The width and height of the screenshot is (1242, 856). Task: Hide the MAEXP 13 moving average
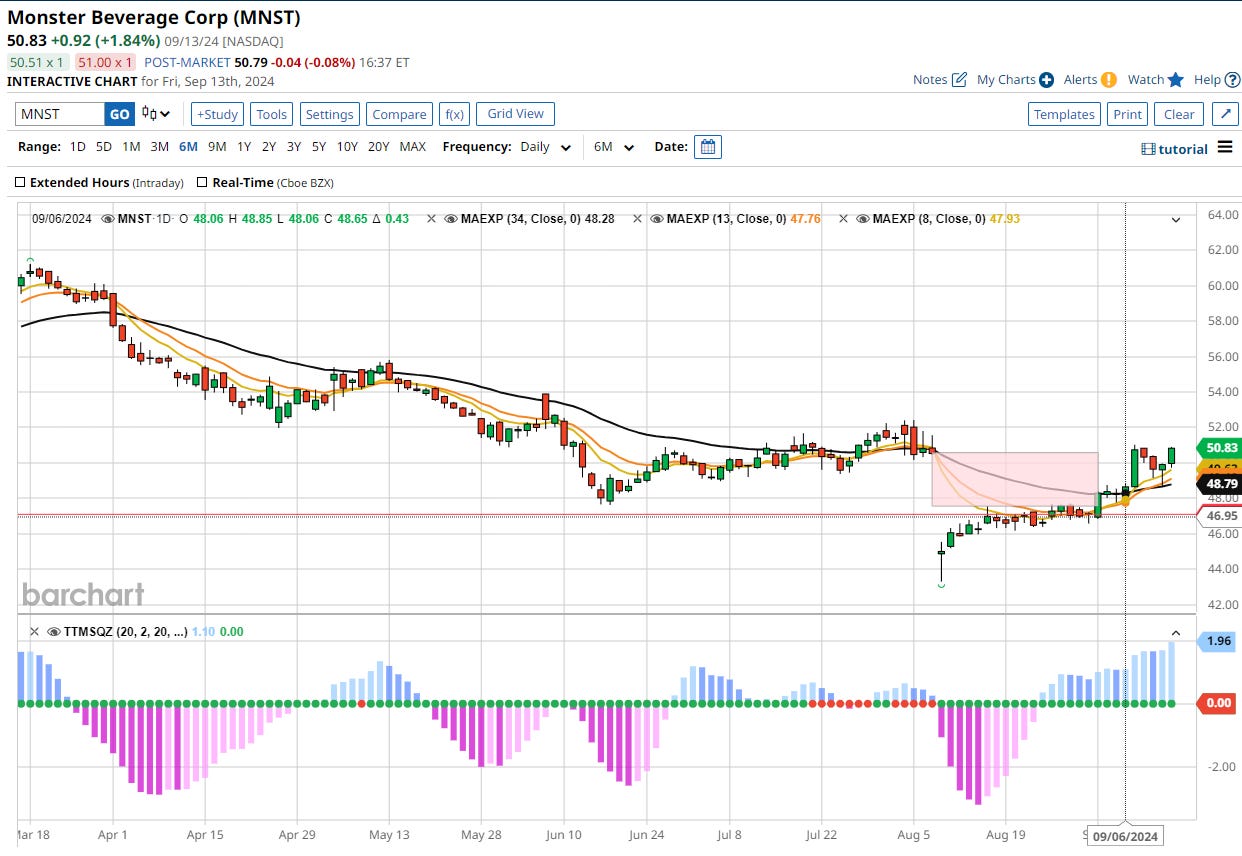pyautogui.click(x=658, y=218)
